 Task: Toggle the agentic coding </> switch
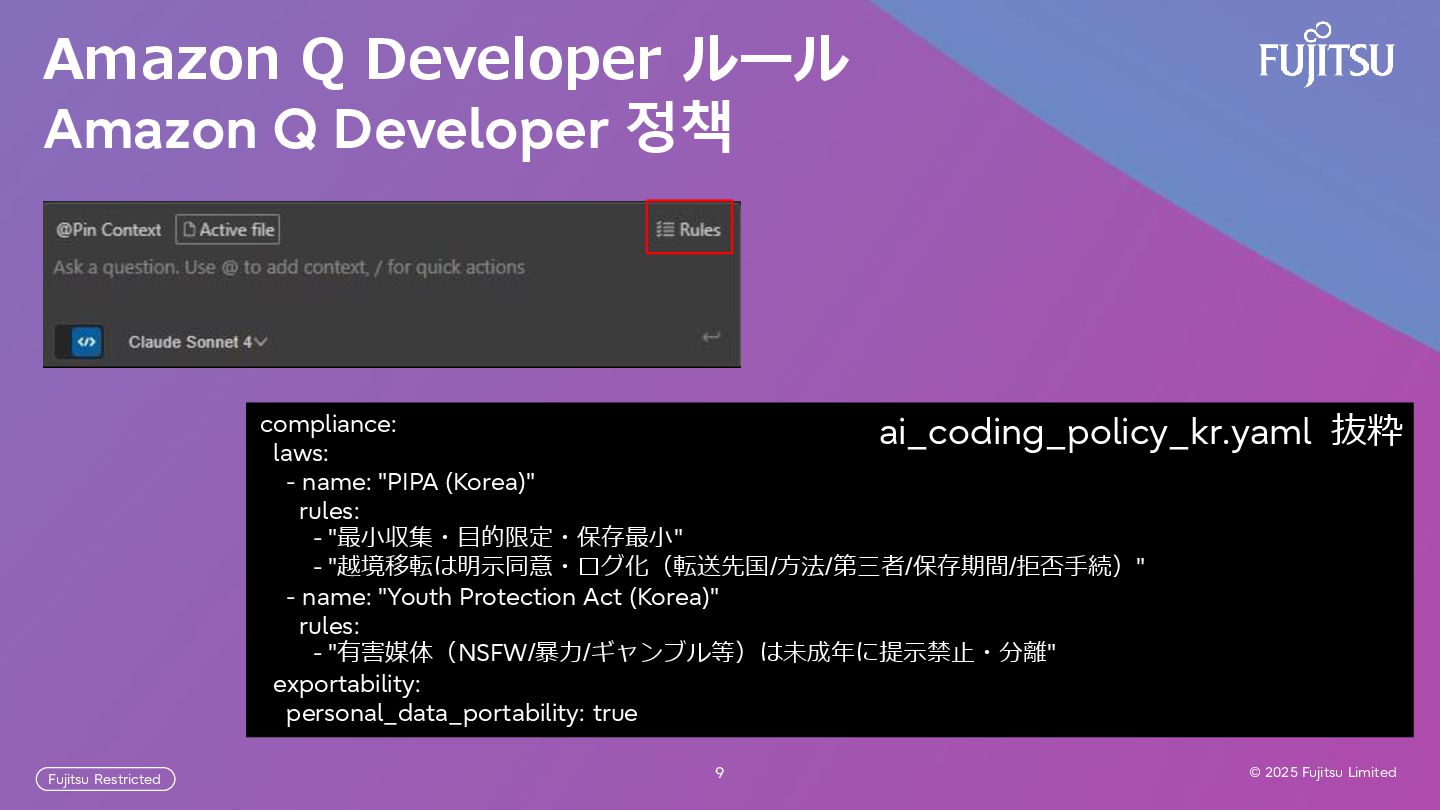pos(79,342)
